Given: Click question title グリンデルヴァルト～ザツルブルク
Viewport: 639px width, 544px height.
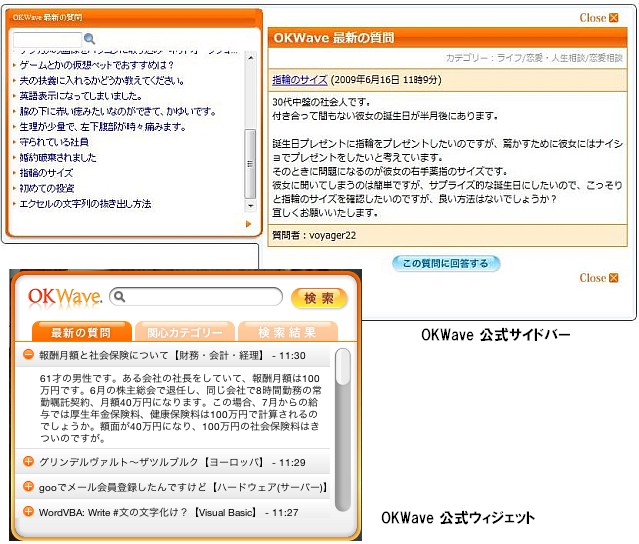Looking at the screenshot, I should (x=118, y=462).
